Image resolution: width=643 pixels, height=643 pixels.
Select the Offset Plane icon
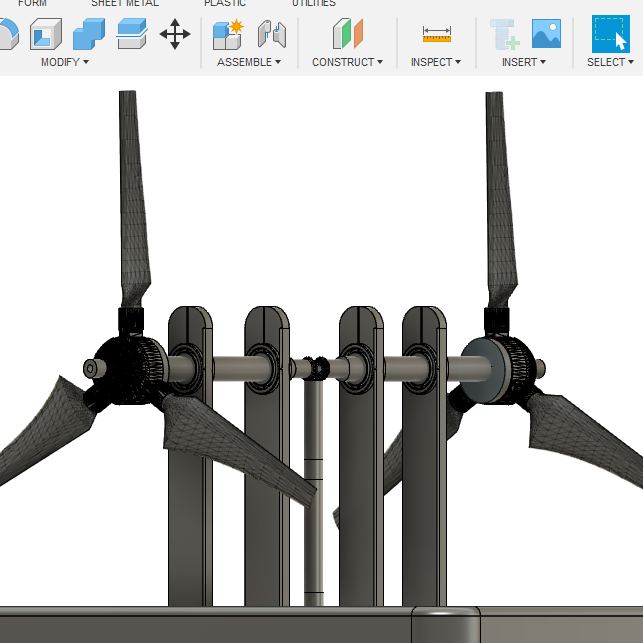coord(348,34)
